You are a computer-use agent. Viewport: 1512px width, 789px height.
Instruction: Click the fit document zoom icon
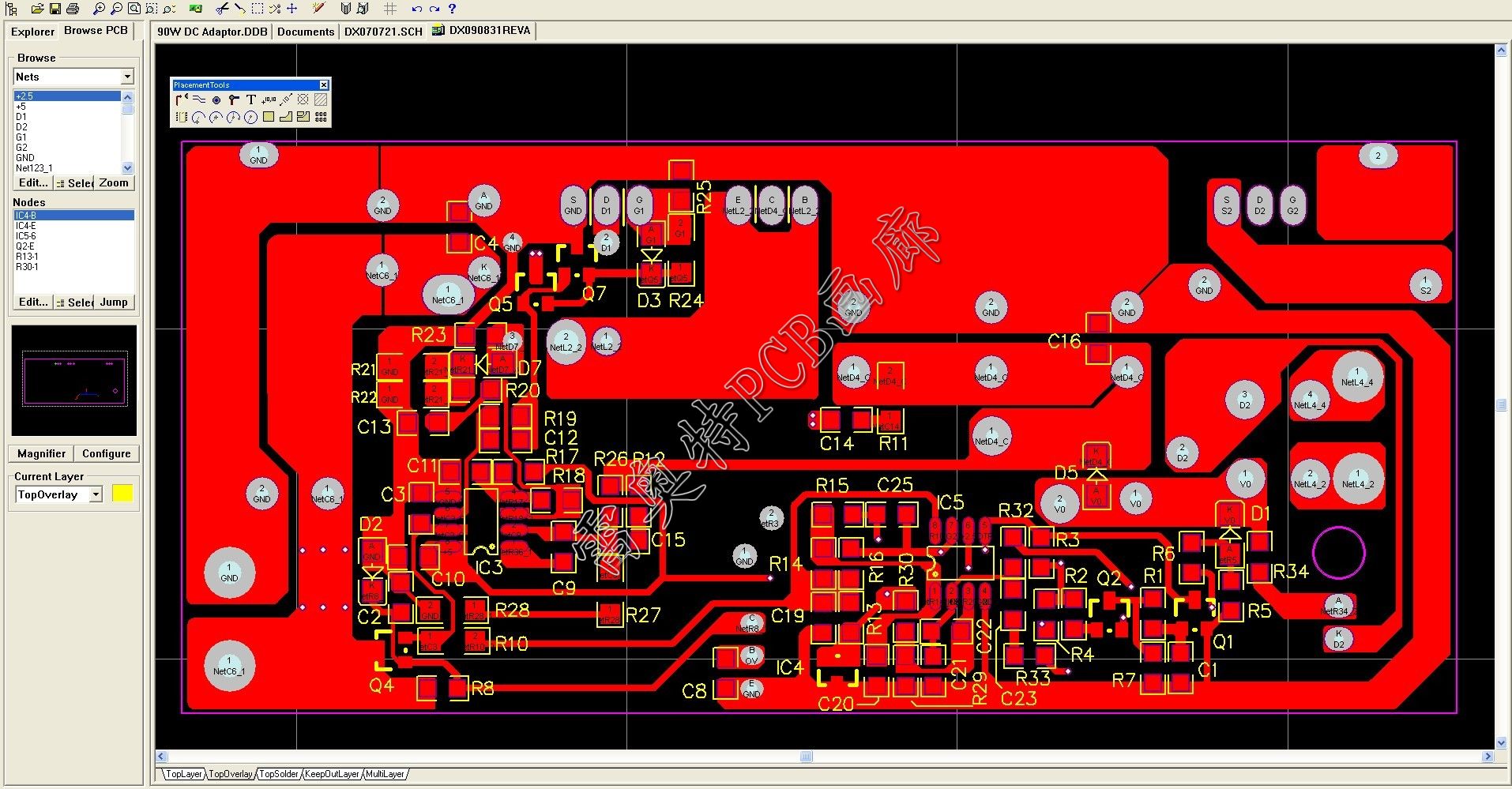coord(134,9)
